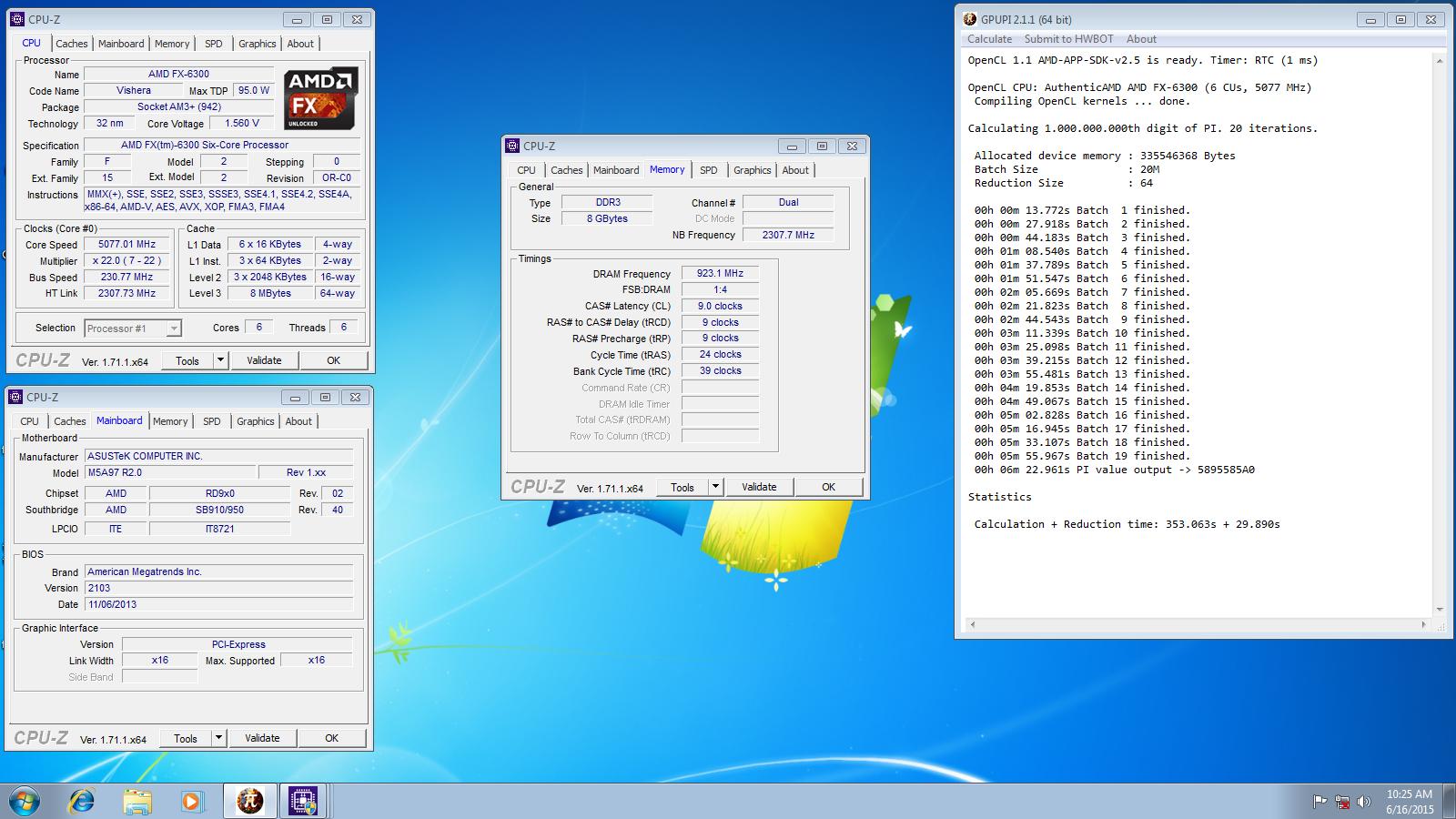The height and width of the screenshot is (819, 1456).
Task: Switch to Mainboard tab in the CPU window
Action: [121, 44]
